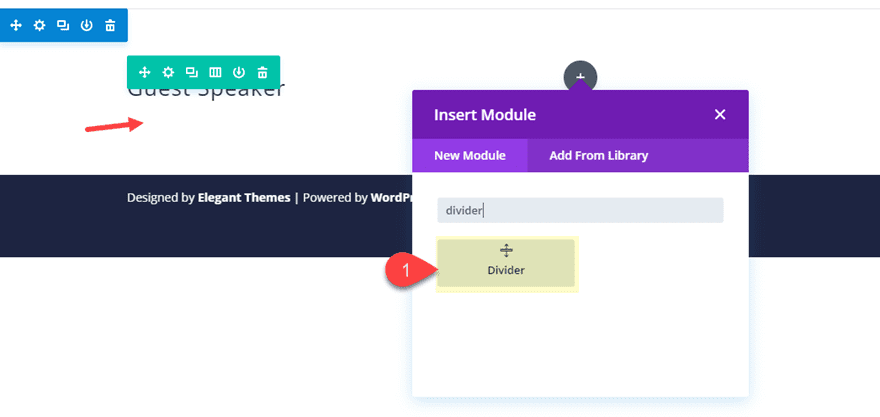The image size is (880, 417).
Task: Open the Elegant Themes footer link
Action: pos(244,198)
